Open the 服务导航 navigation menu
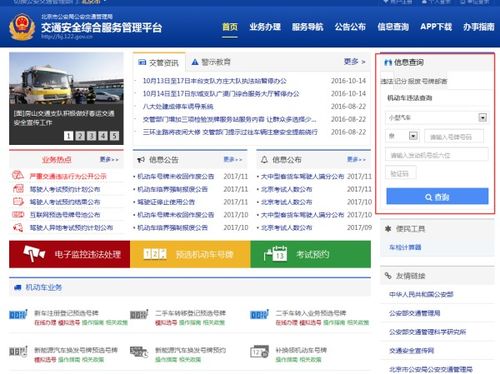Viewport: 500px width, 374px height. 307,27
